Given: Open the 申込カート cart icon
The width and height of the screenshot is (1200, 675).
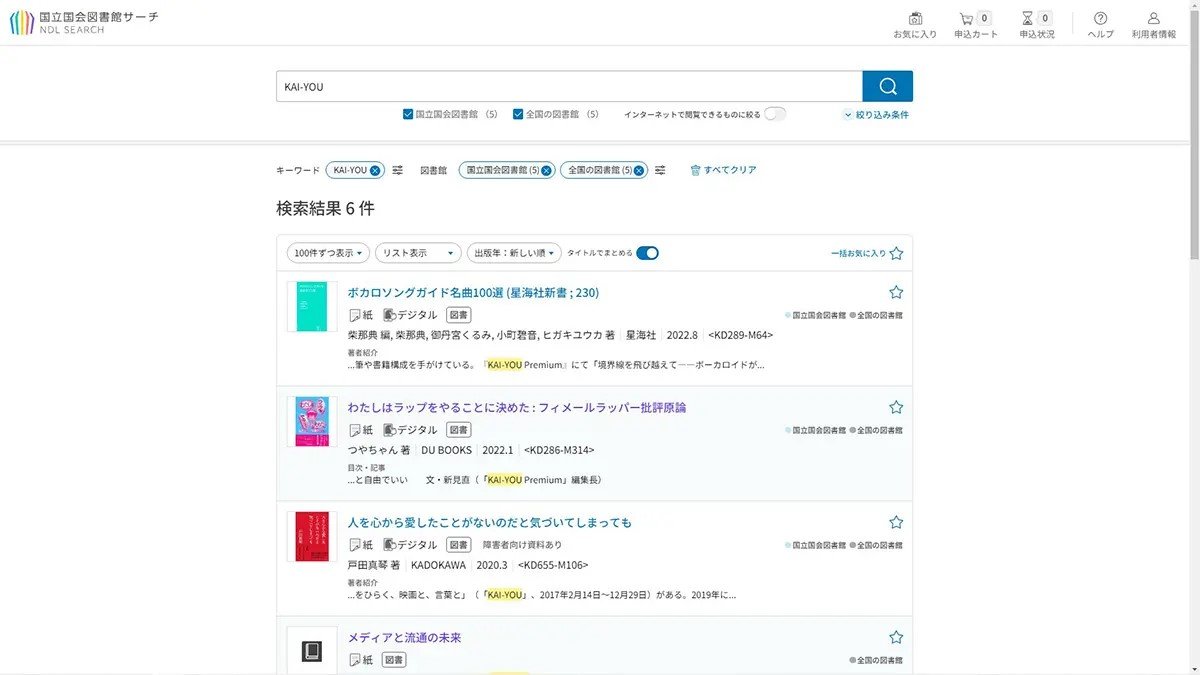Looking at the screenshot, I should click(967, 19).
